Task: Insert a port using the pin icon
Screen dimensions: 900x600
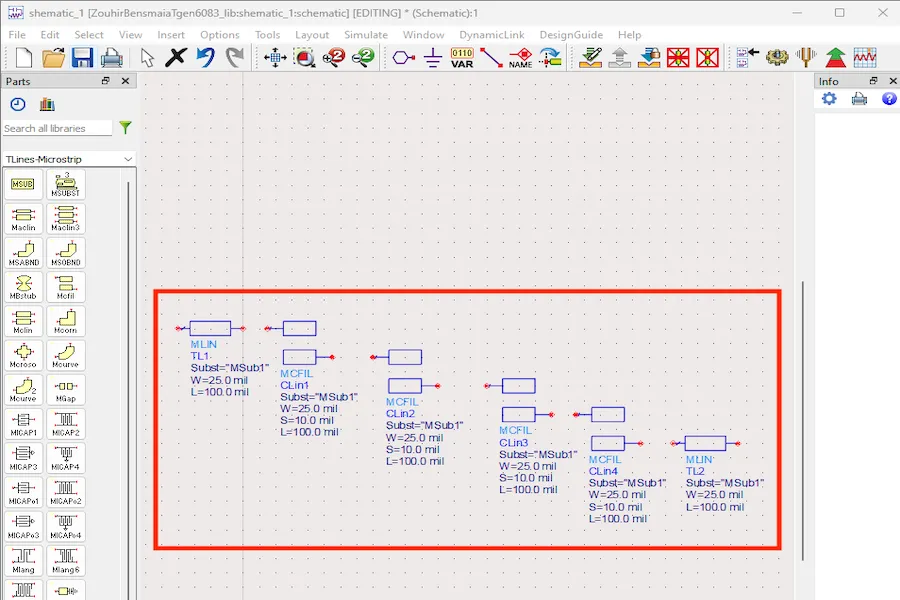Action: (x=404, y=57)
